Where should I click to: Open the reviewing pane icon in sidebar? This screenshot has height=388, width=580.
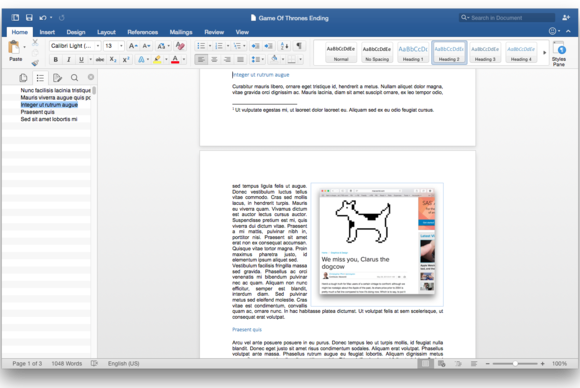click(57, 78)
